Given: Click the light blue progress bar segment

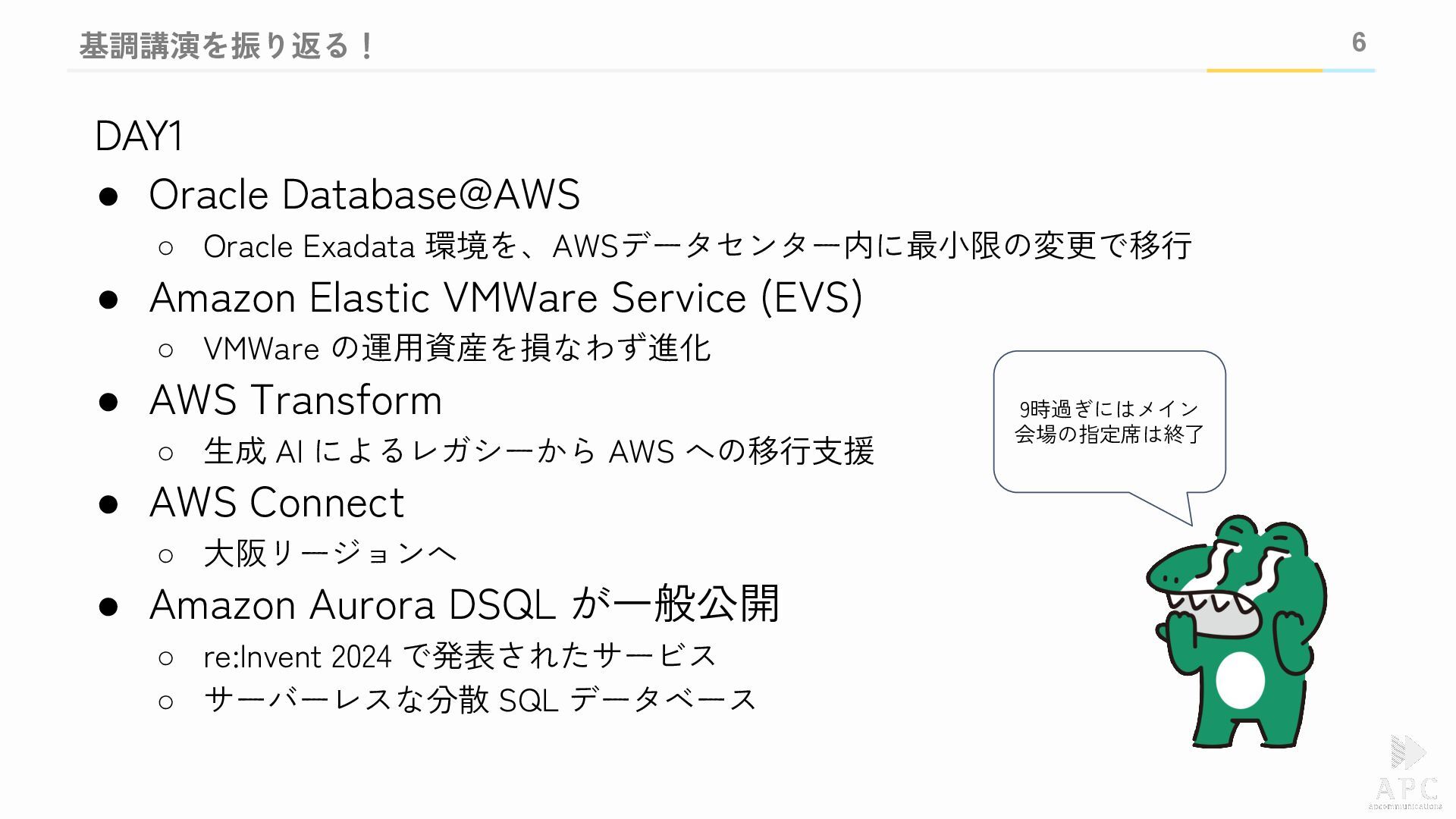Looking at the screenshot, I should click(x=1349, y=71).
